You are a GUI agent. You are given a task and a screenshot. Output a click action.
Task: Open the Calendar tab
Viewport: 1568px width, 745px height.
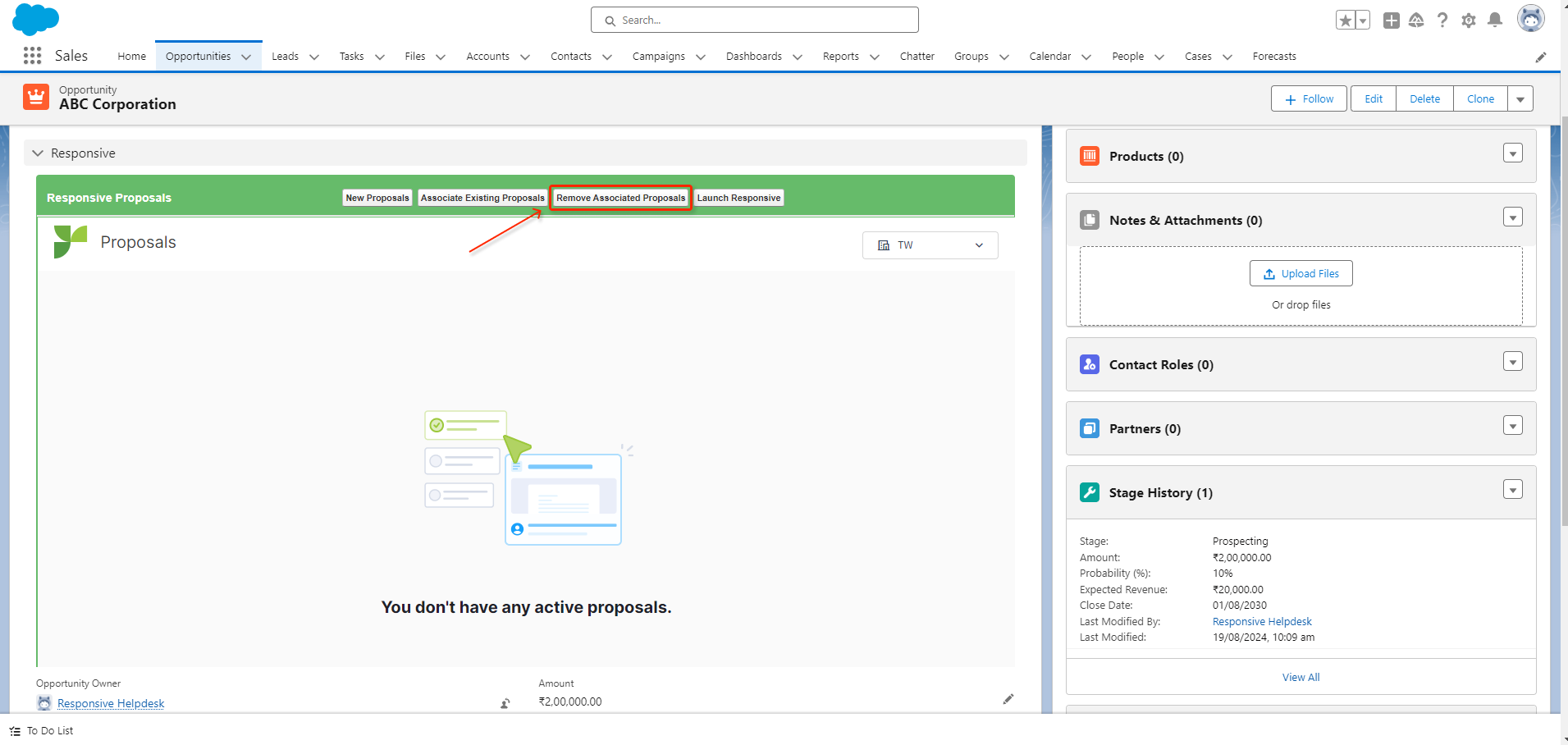[x=1049, y=57]
